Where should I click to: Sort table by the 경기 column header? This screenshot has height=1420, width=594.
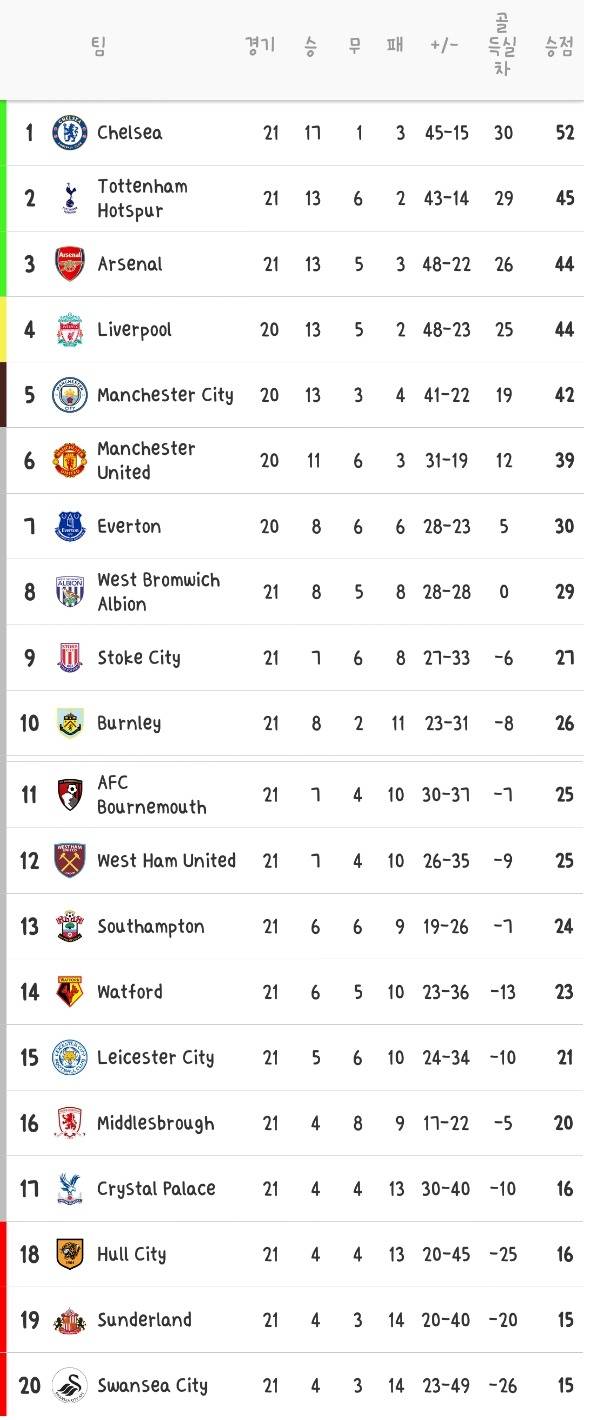260,45
